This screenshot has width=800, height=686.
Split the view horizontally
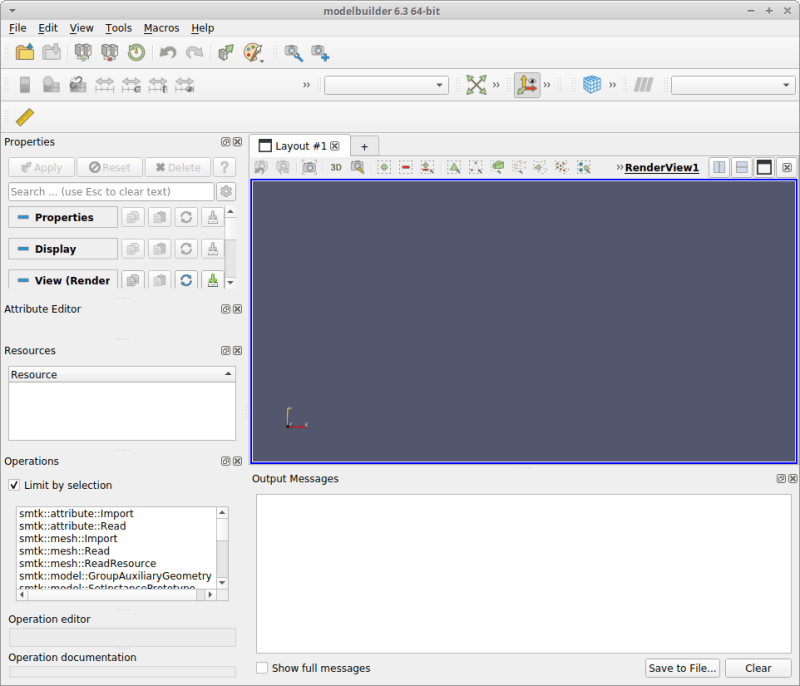719,167
